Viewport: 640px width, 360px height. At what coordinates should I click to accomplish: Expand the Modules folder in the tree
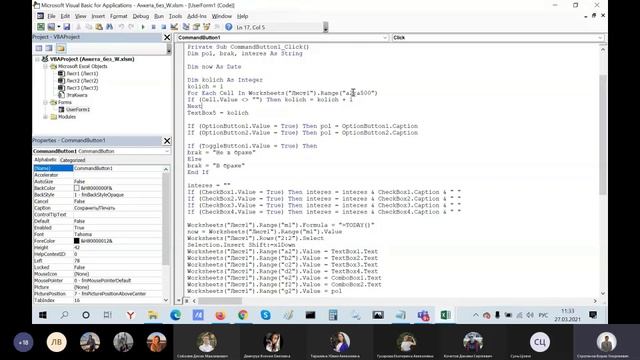46,117
